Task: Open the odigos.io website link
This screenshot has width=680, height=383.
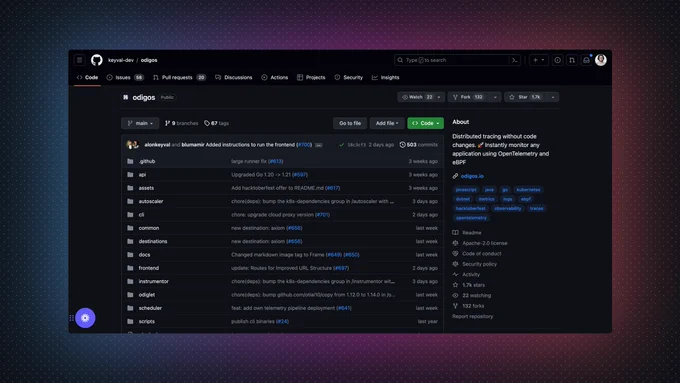Action: (x=472, y=176)
